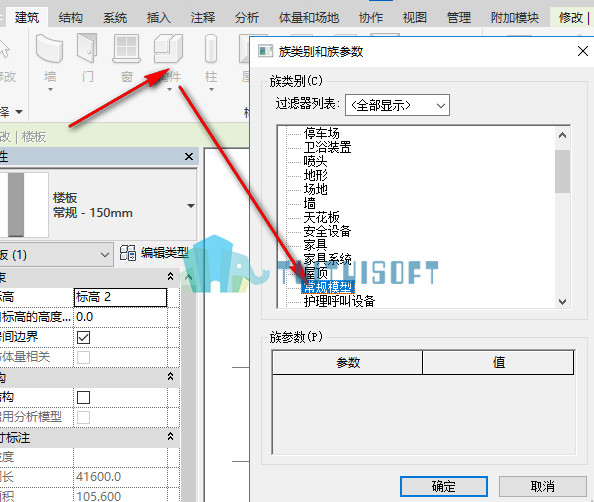The width and height of the screenshot is (594, 502).
Task: Click the 确定 button
Action: [444, 486]
